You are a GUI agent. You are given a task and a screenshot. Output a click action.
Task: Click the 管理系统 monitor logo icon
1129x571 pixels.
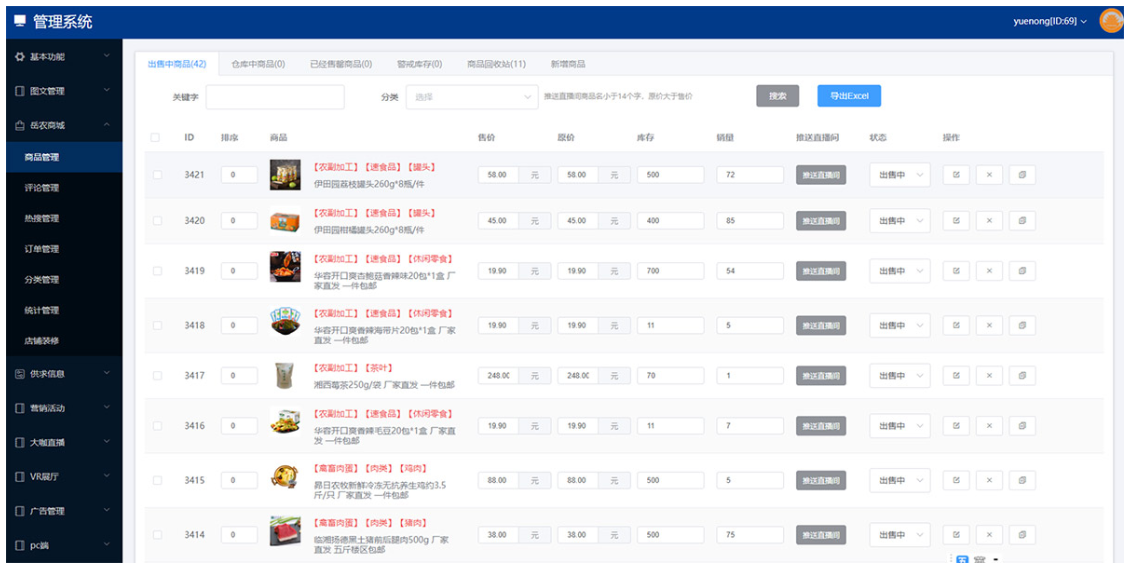coord(19,22)
